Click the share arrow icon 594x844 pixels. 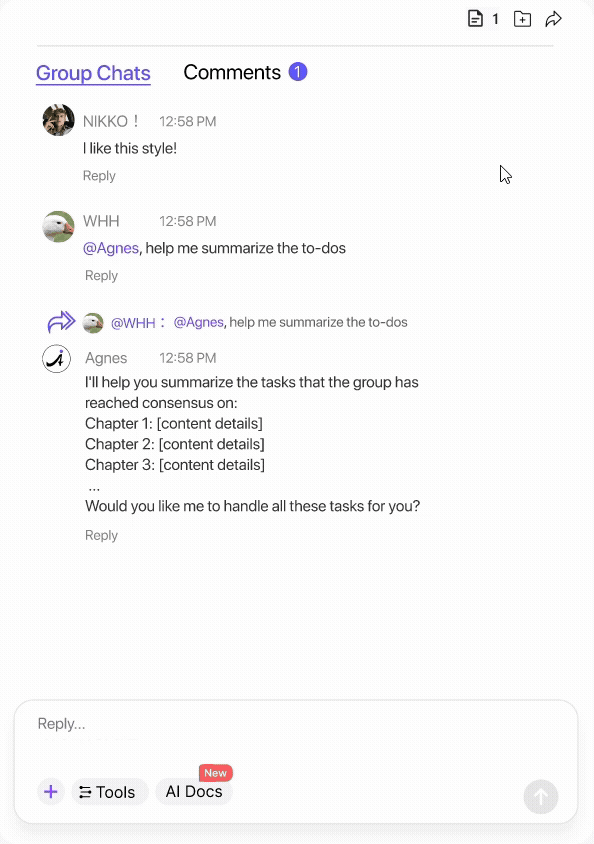pos(553,19)
